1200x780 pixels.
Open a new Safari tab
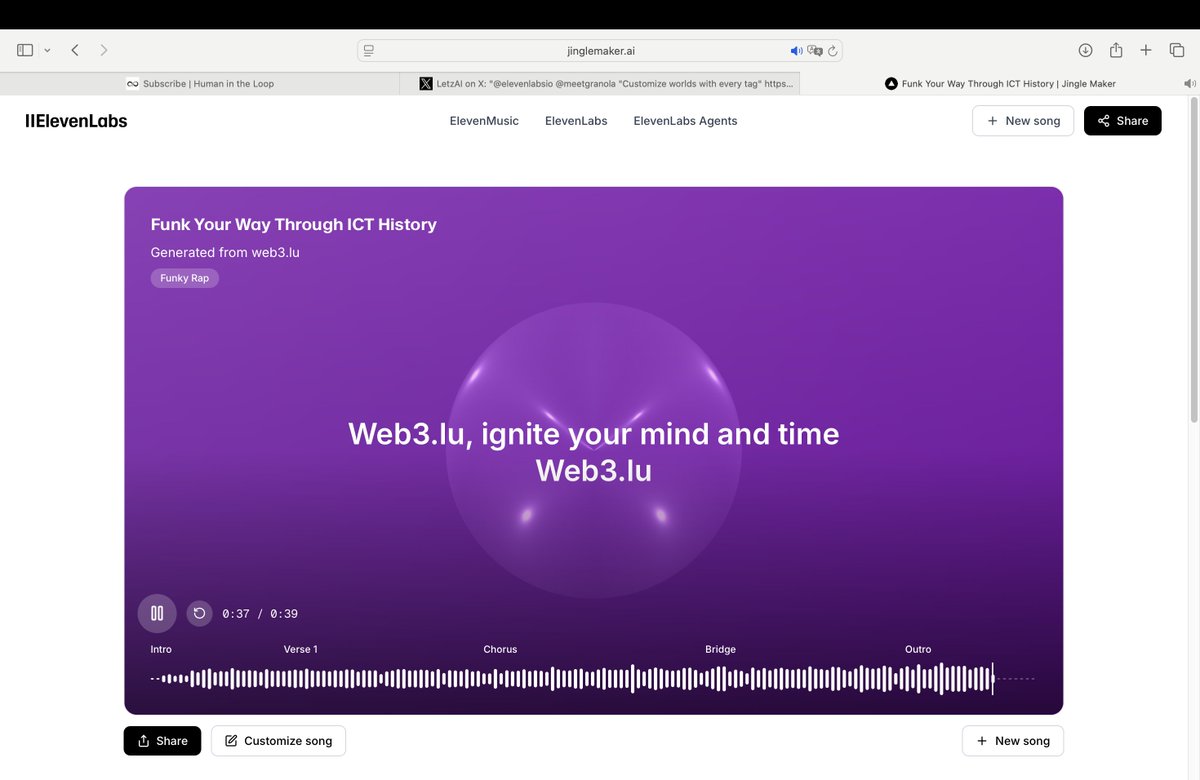(x=1146, y=50)
